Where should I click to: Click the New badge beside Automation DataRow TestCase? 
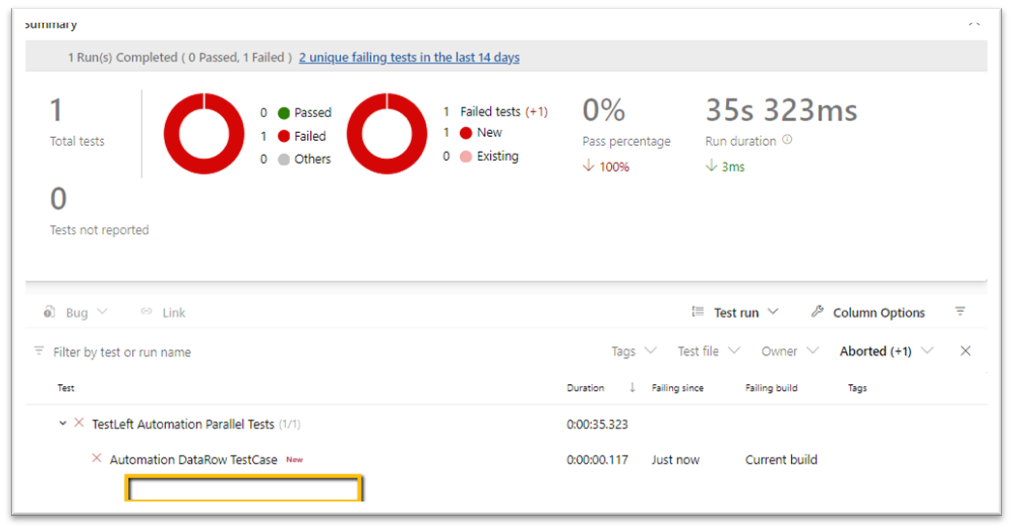point(295,460)
